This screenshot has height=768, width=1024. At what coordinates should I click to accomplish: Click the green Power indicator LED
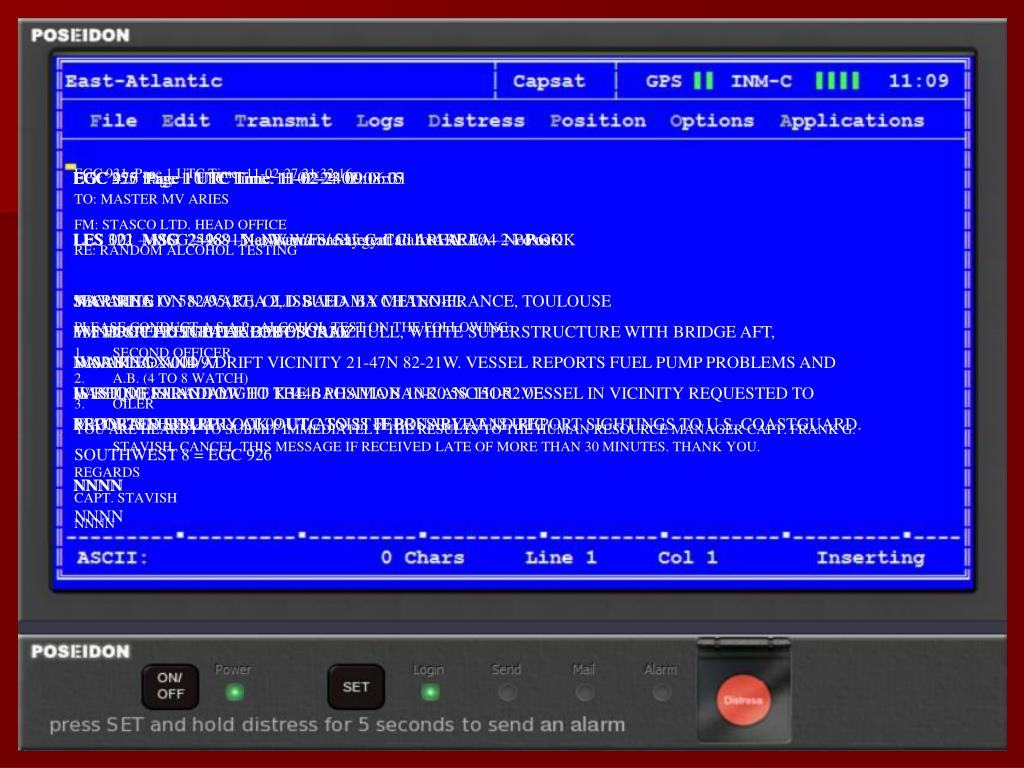(x=234, y=692)
